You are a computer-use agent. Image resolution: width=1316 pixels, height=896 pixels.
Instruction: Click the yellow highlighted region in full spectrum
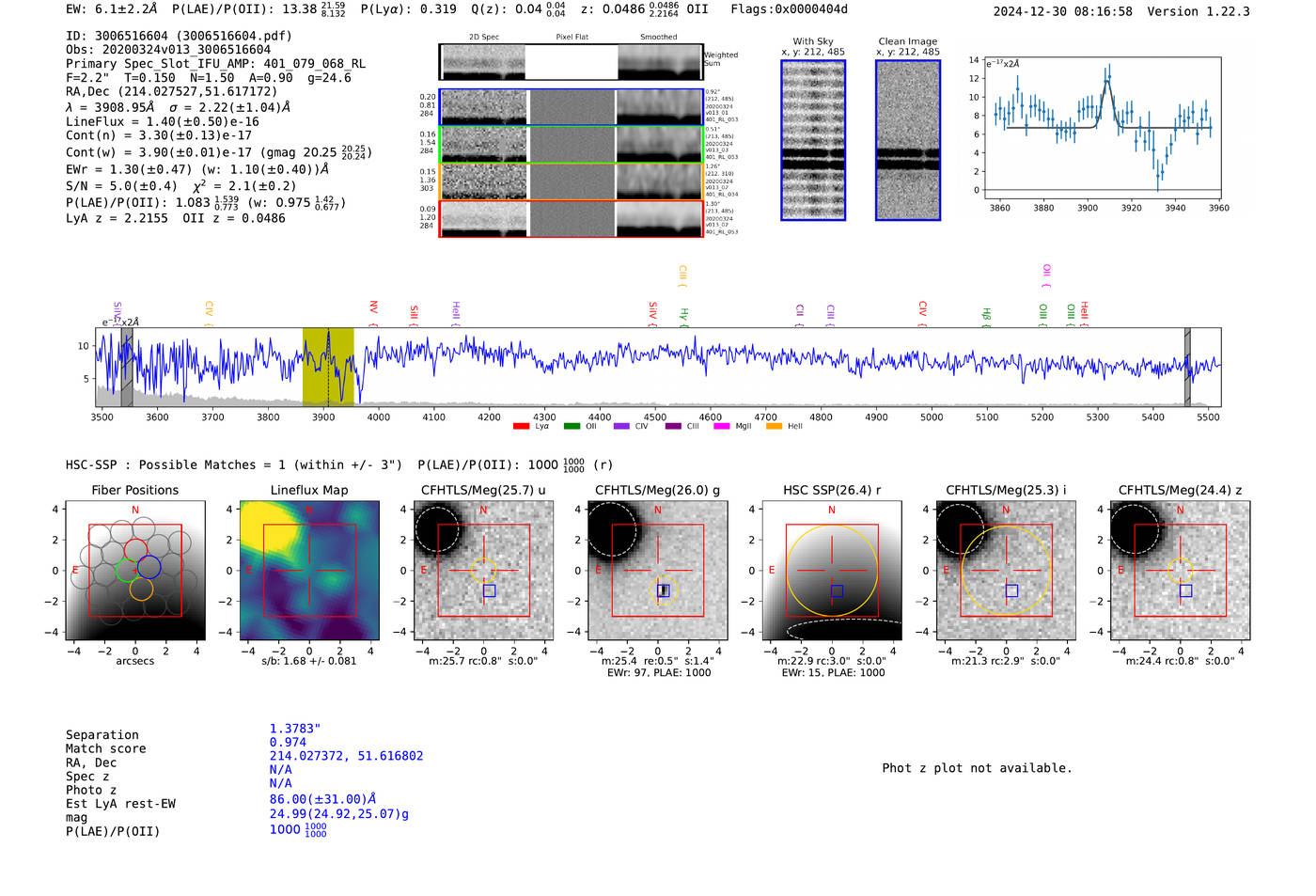click(328, 367)
